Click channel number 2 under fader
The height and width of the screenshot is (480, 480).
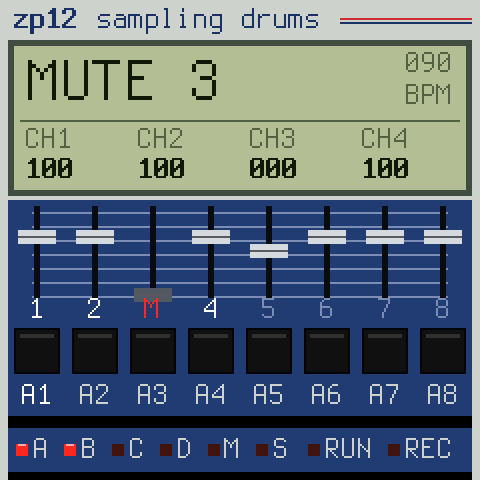click(x=94, y=308)
